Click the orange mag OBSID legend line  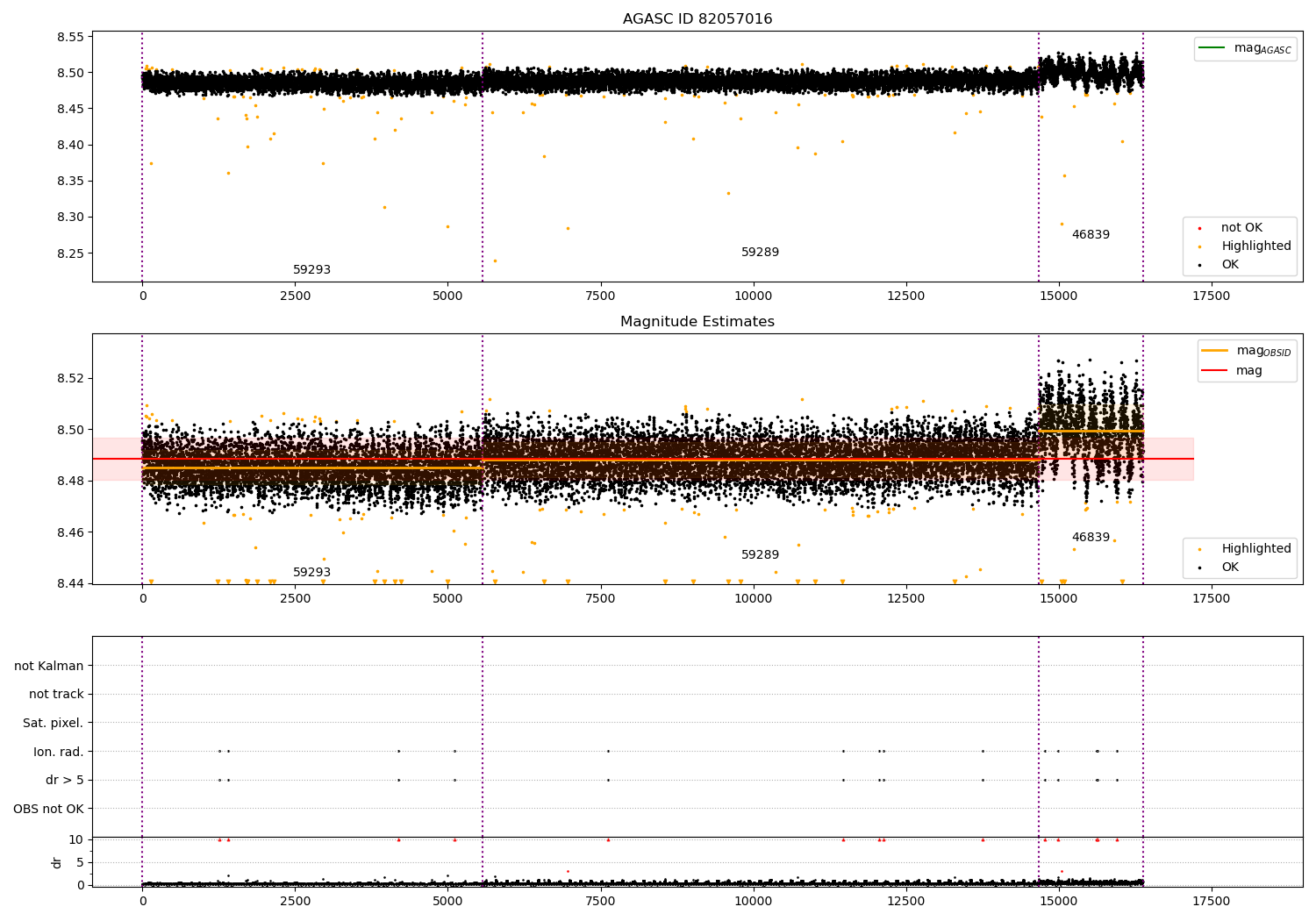coord(1215,351)
